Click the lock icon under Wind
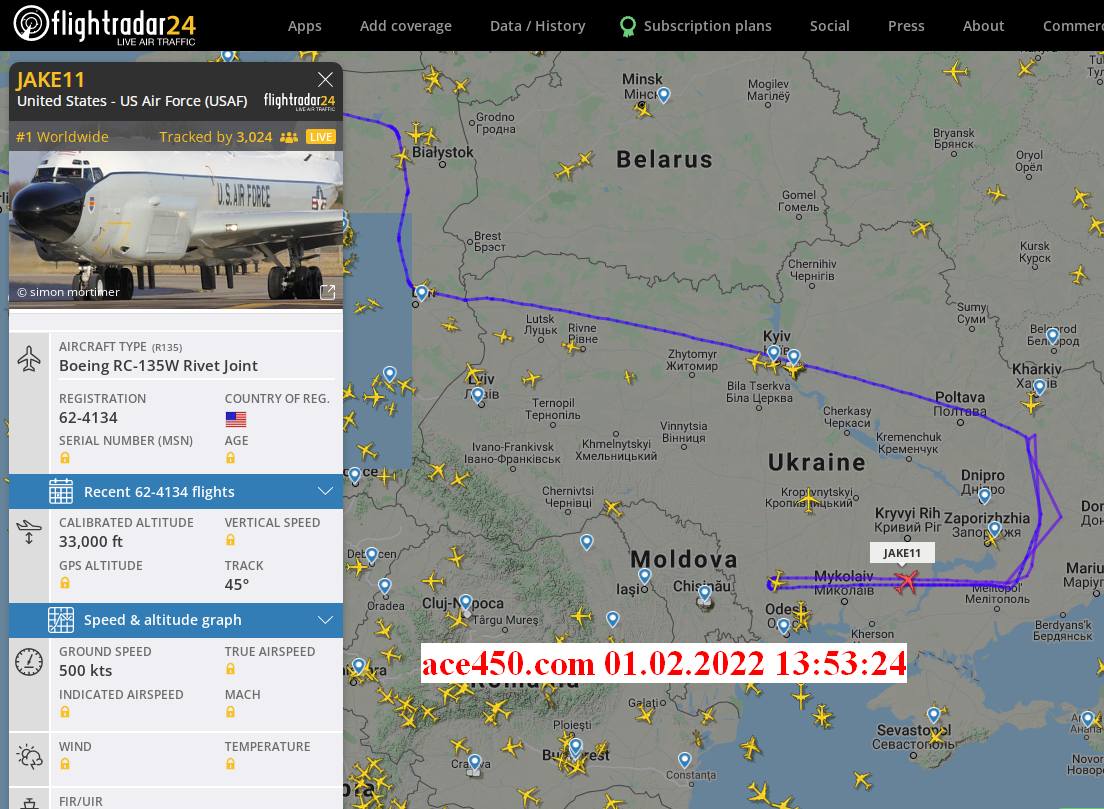Viewport: 1104px width, 809px height. pos(65,764)
